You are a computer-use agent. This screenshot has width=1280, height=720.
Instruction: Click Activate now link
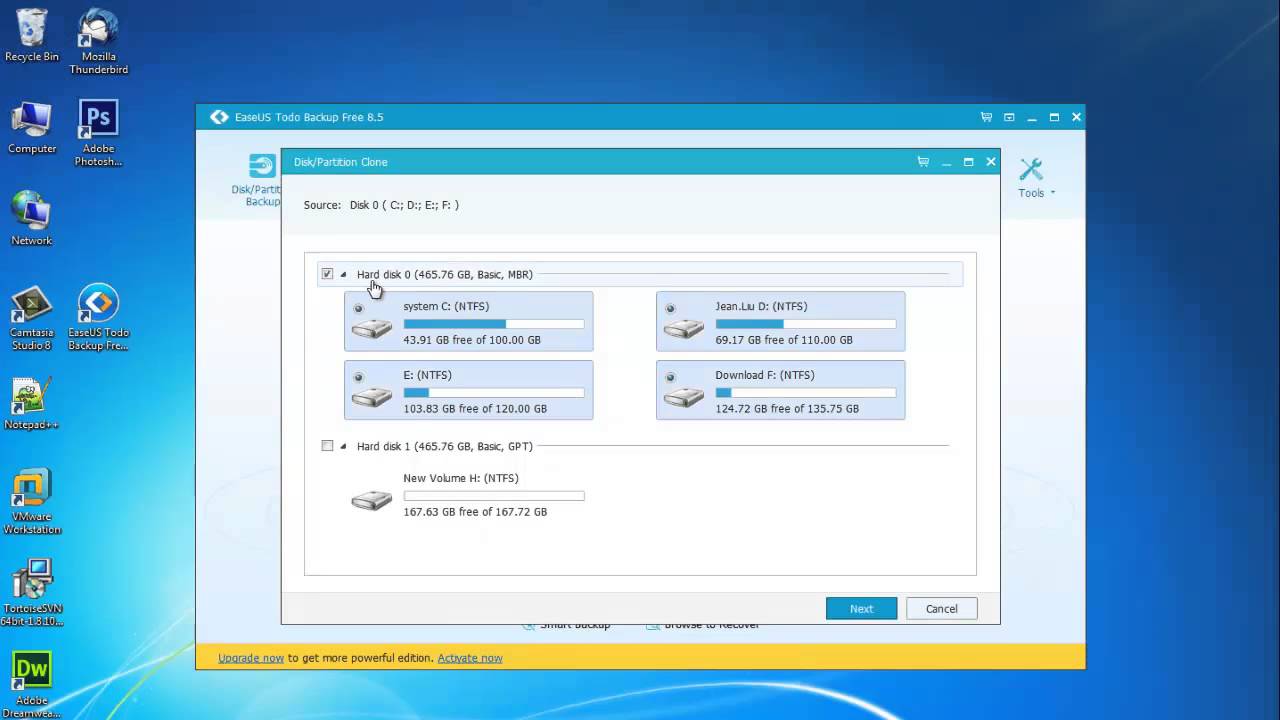(x=470, y=658)
